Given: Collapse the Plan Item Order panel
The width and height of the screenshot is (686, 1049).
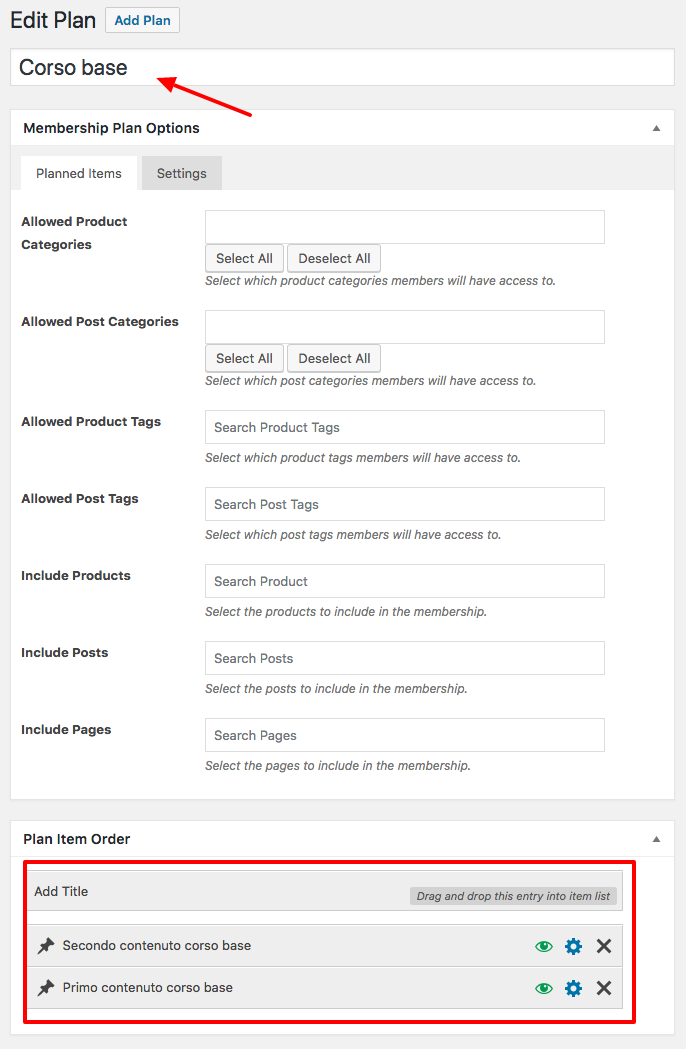Looking at the screenshot, I should click(x=657, y=839).
